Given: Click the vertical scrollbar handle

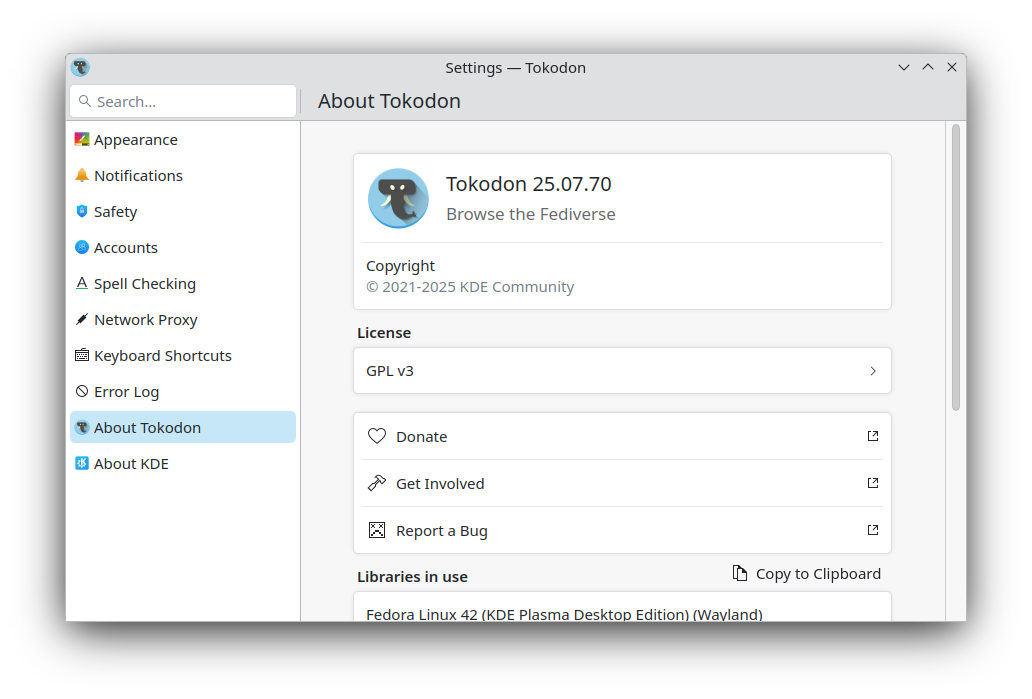Looking at the screenshot, I should tap(956, 267).
